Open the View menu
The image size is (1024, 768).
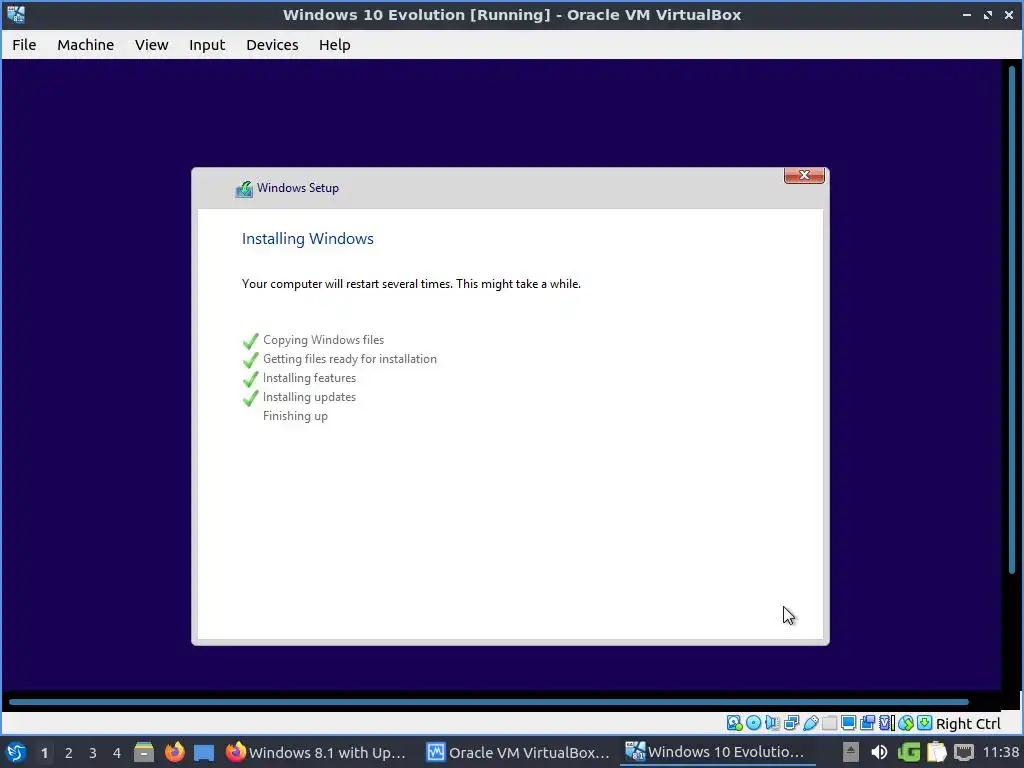point(152,44)
